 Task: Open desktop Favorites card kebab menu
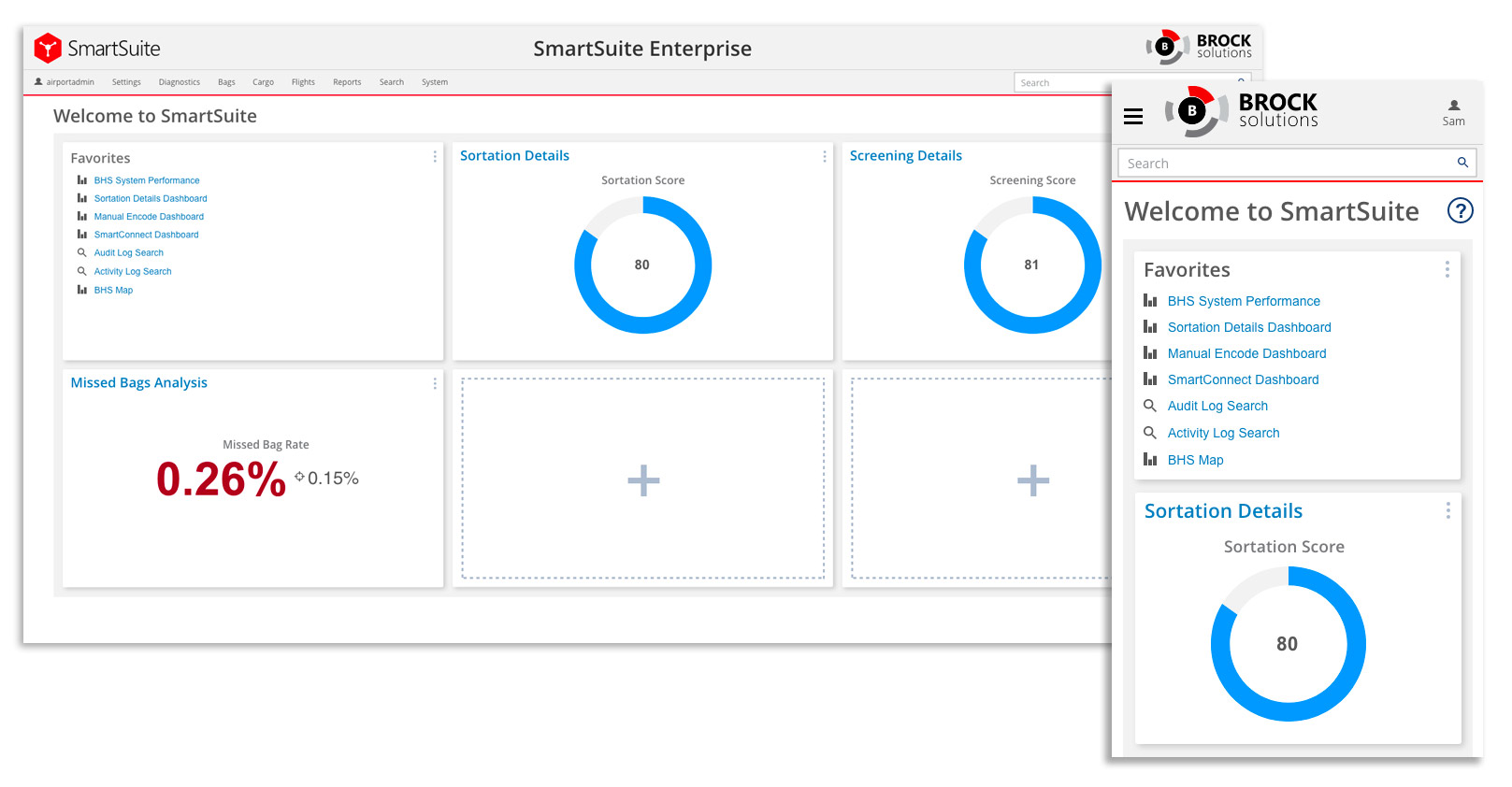[435, 157]
